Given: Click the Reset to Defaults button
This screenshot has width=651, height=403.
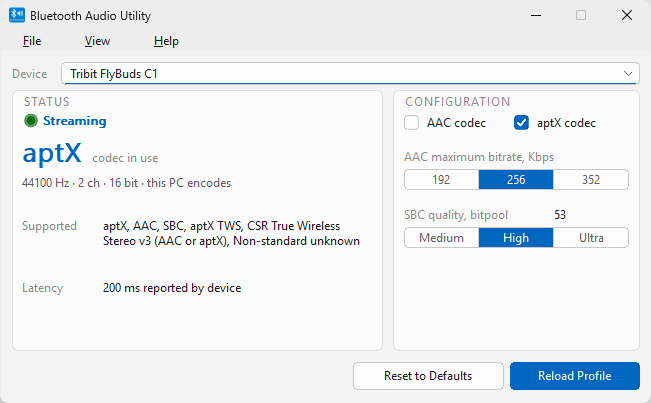Looking at the screenshot, I should point(428,376).
